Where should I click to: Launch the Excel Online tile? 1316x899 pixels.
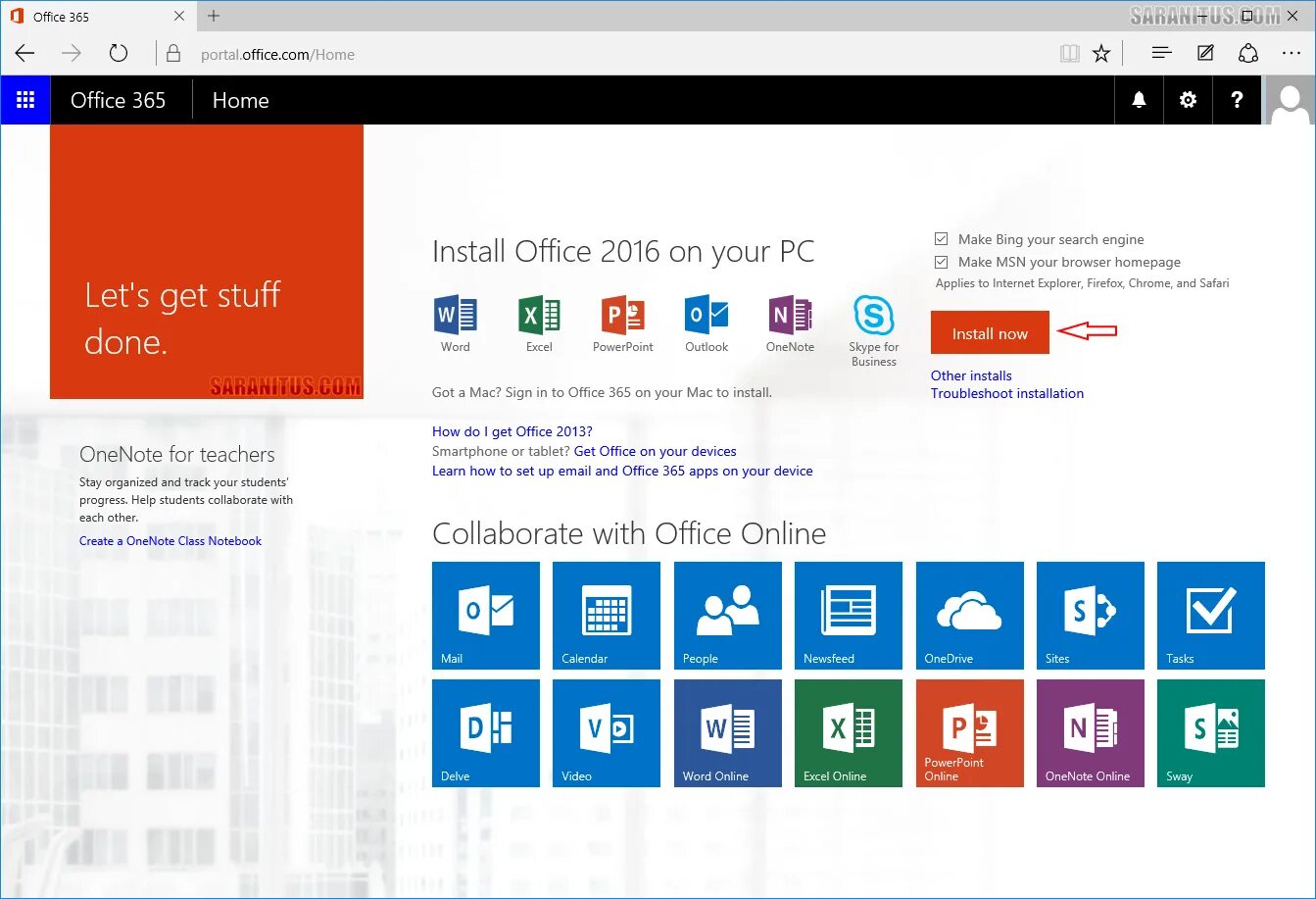click(849, 733)
